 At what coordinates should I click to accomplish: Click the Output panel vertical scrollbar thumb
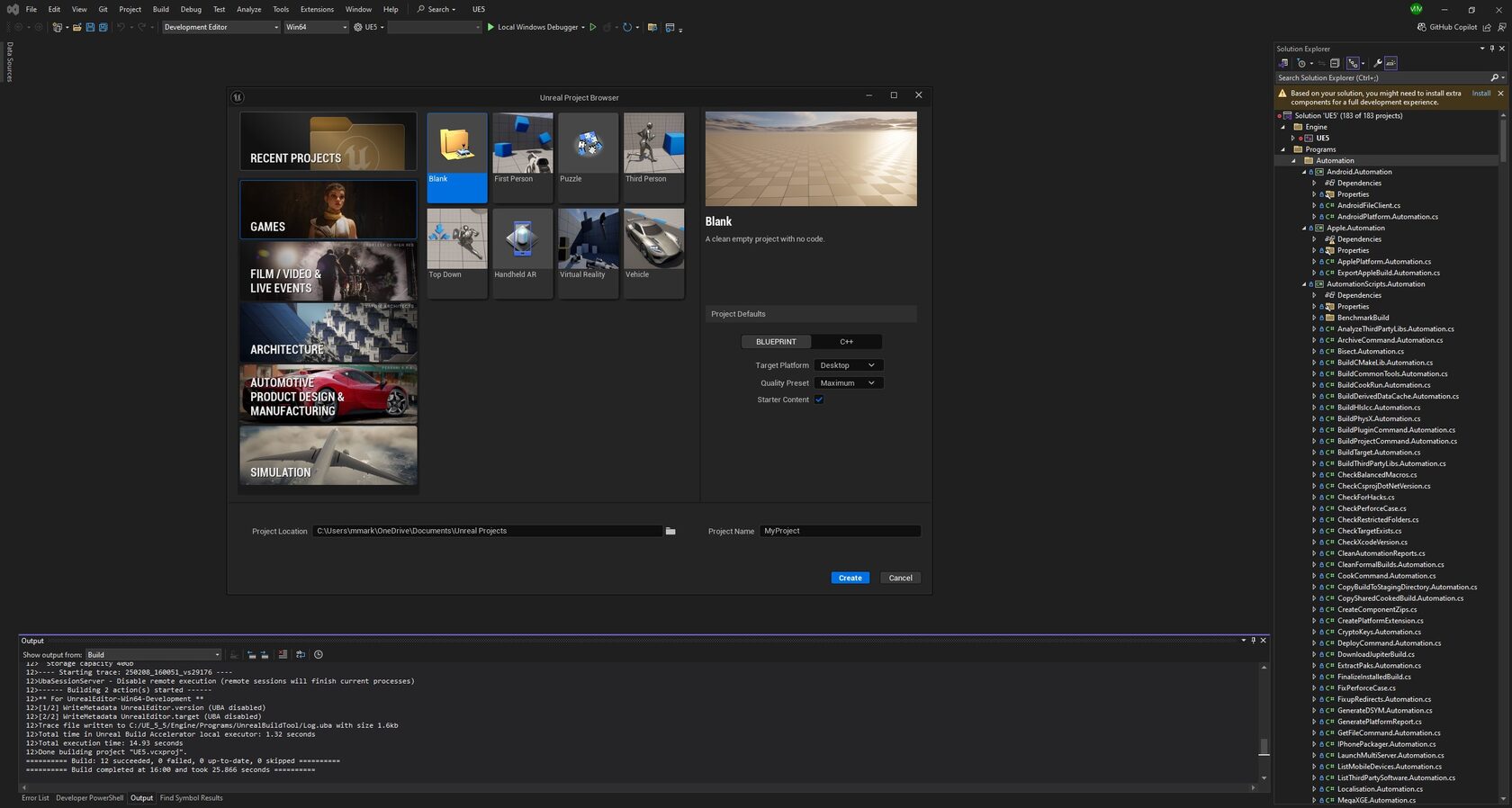(x=1264, y=747)
